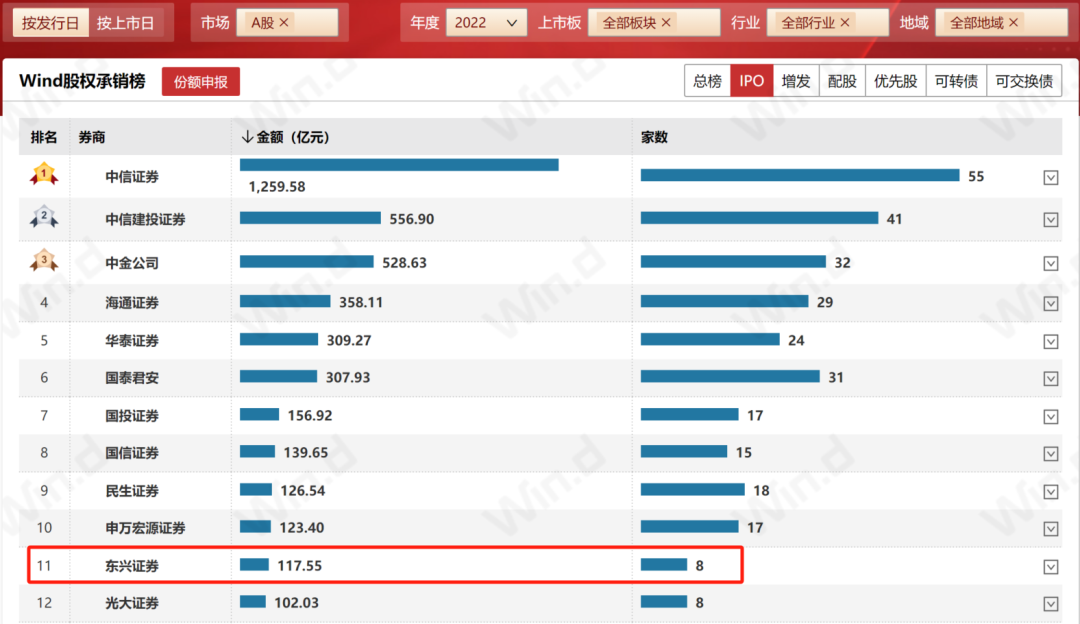This screenshot has height=624, width=1080.
Task: Click the 117.55 amount value
Action: point(300,565)
